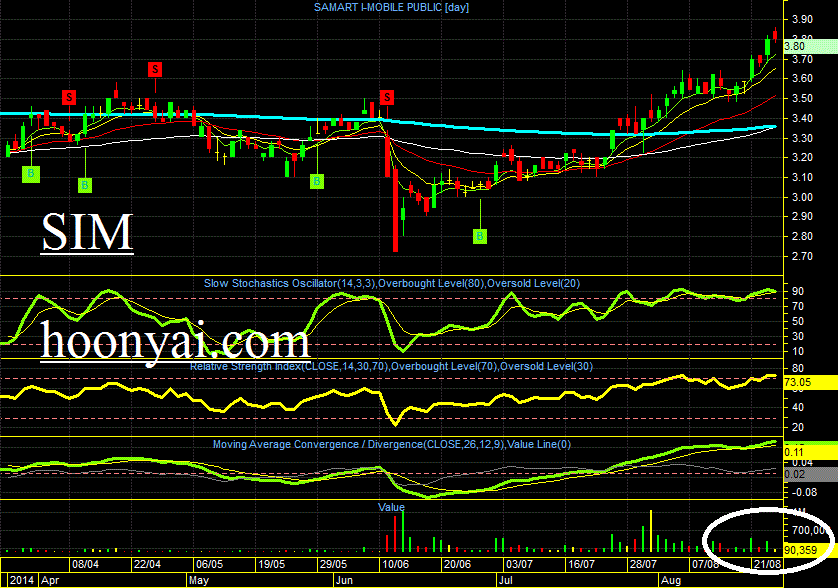
Task: Click the 3.00 price axis label
Action: pyautogui.click(x=802, y=197)
